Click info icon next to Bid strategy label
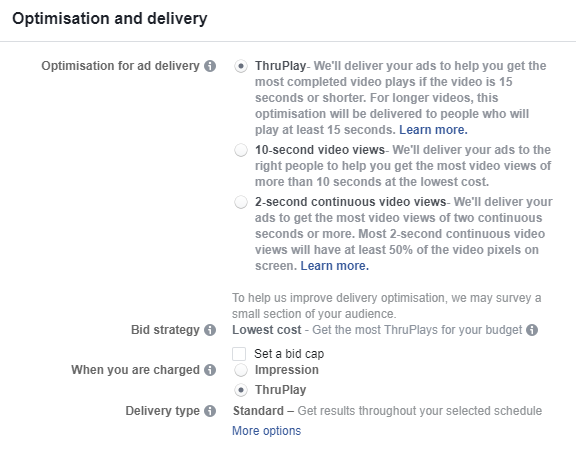The height and width of the screenshot is (454, 576). tap(210, 330)
